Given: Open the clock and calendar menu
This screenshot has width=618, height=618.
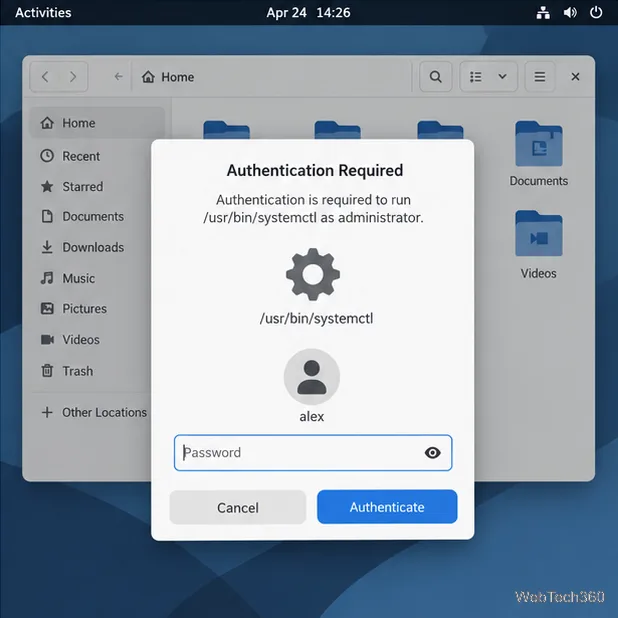Looking at the screenshot, I should coord(308,13).
